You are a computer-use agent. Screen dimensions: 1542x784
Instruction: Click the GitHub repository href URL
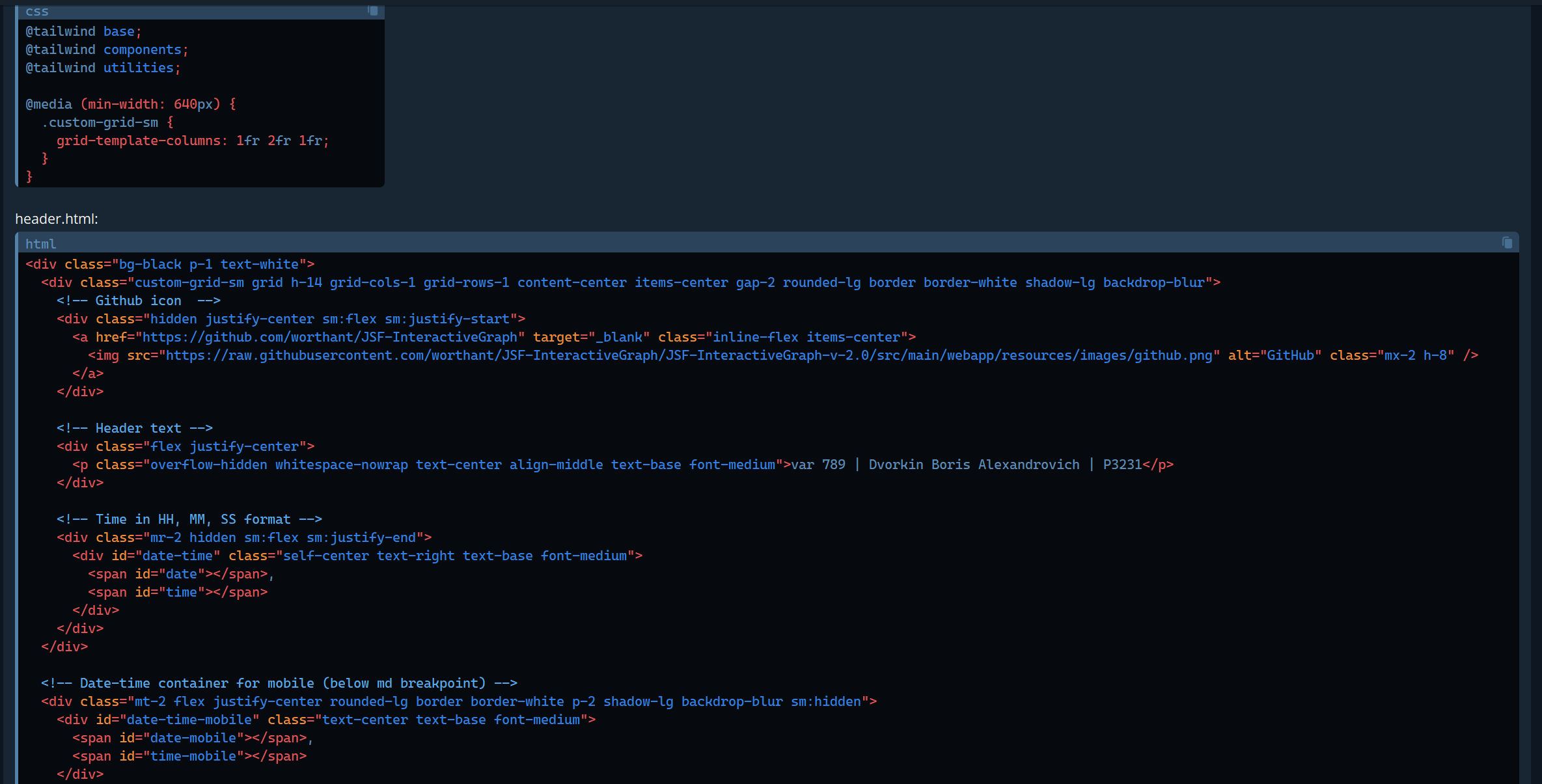tap(329, 337)
